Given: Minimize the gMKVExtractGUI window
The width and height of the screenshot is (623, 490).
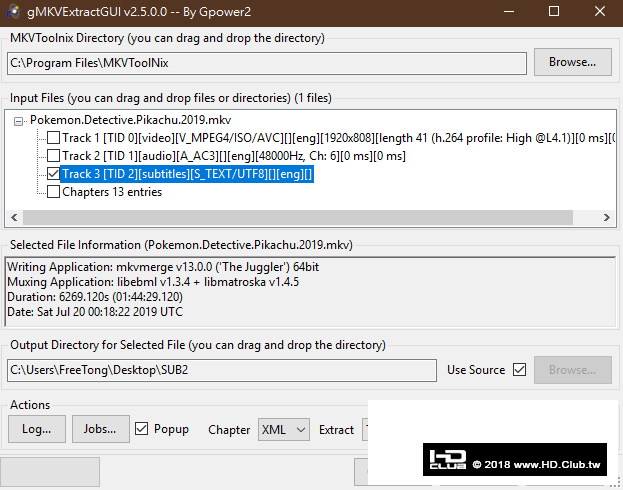Looking at the screenshot, I should [x=509, y=12].
